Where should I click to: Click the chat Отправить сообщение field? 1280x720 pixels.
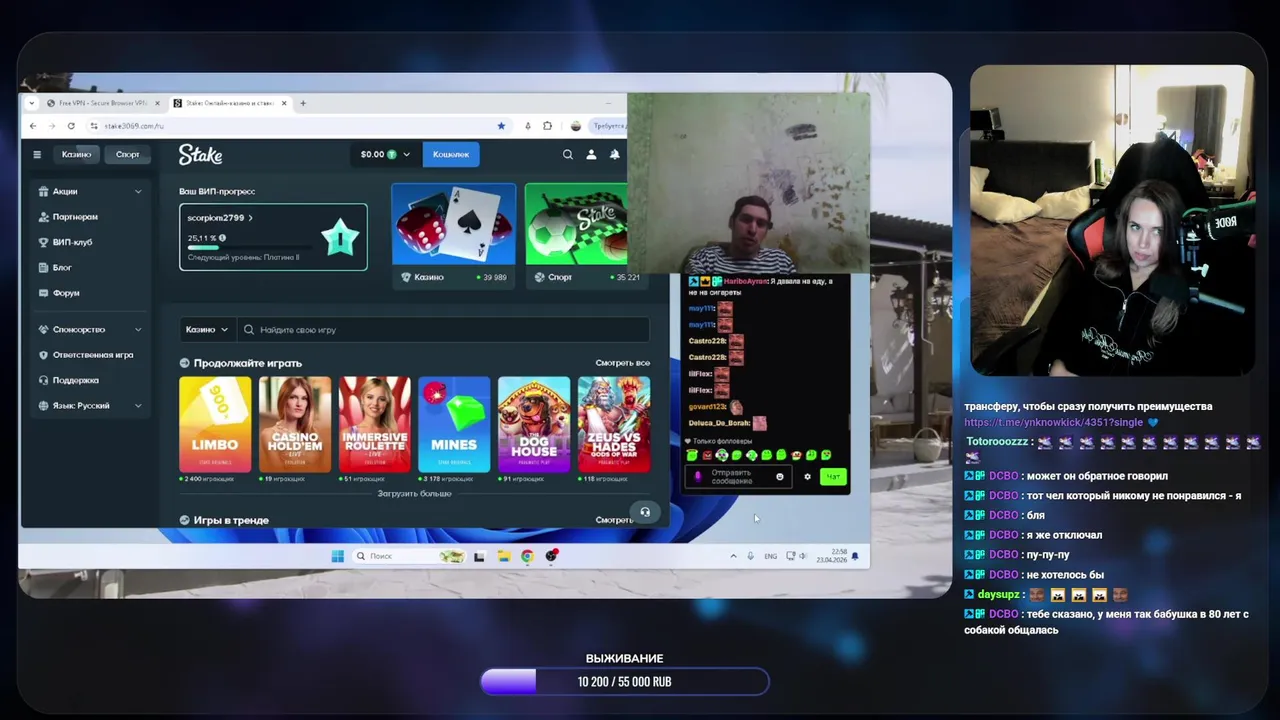click(x=740, y=477)
